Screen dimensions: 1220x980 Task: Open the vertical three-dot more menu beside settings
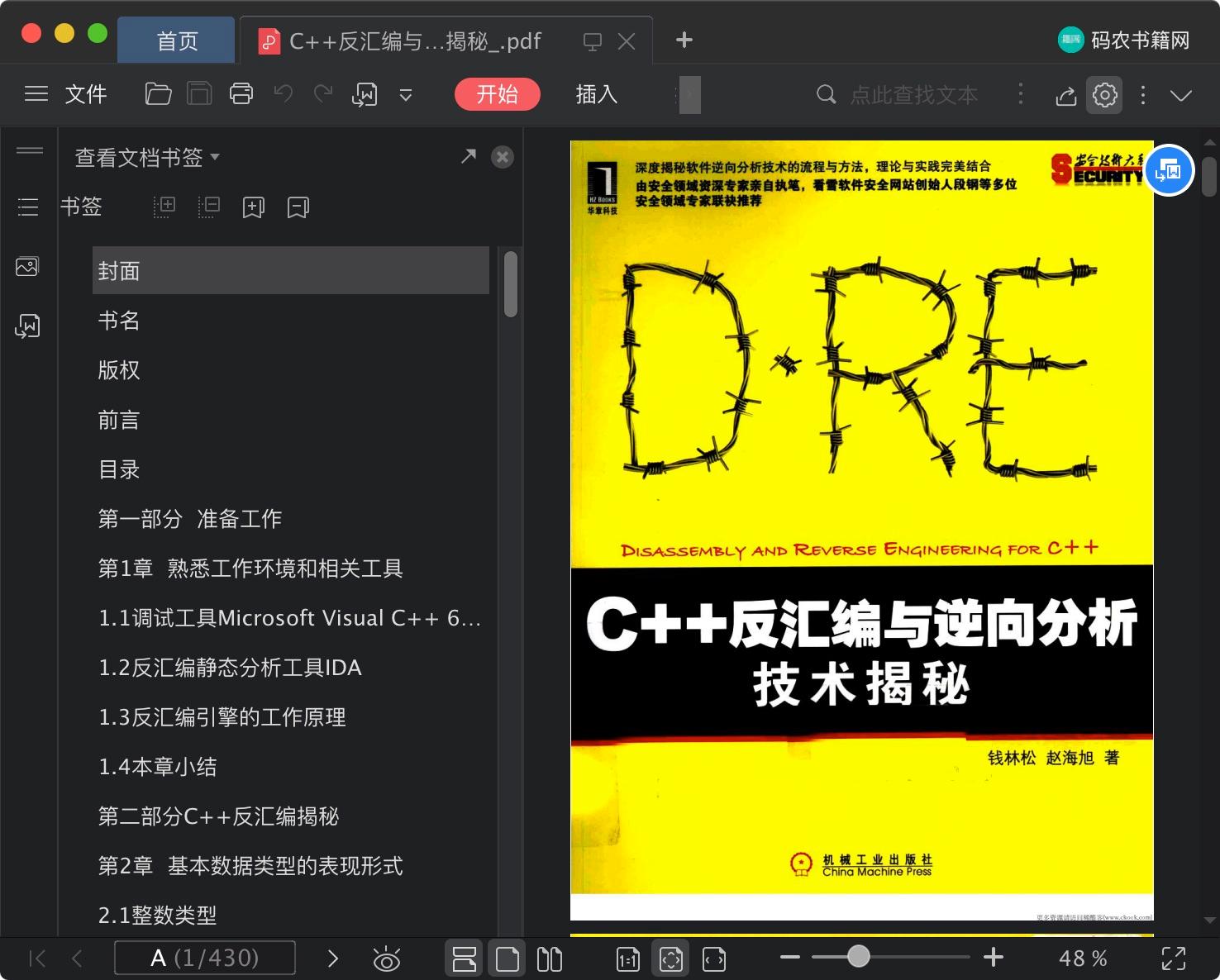(1143, 95)
